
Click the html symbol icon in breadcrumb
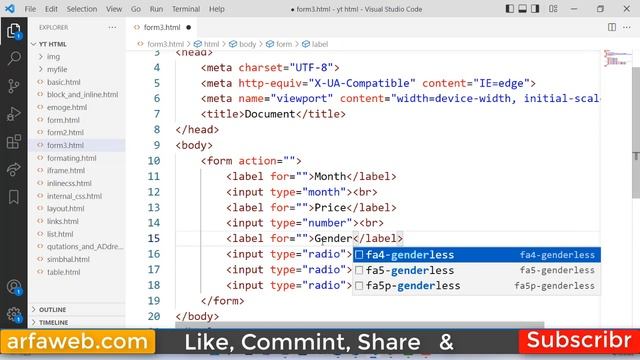pyautogui.click(x=198, y=44)
